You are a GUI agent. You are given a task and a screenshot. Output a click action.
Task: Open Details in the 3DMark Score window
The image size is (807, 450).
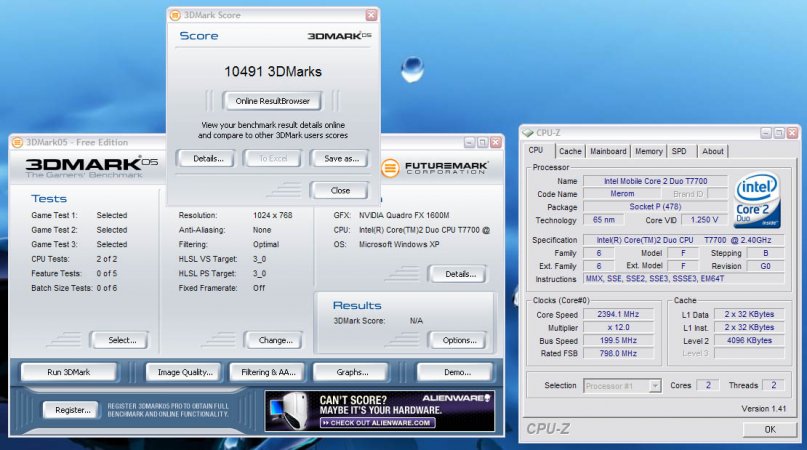point(208,159)
